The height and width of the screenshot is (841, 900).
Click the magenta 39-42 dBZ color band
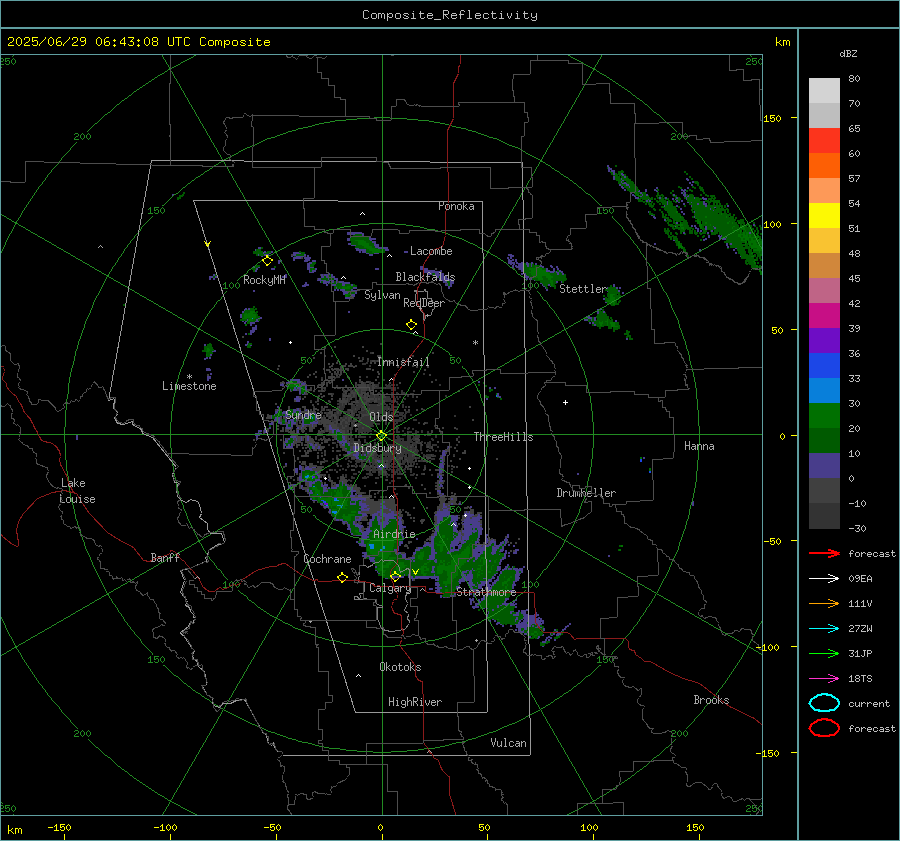(x=824, y=316)
